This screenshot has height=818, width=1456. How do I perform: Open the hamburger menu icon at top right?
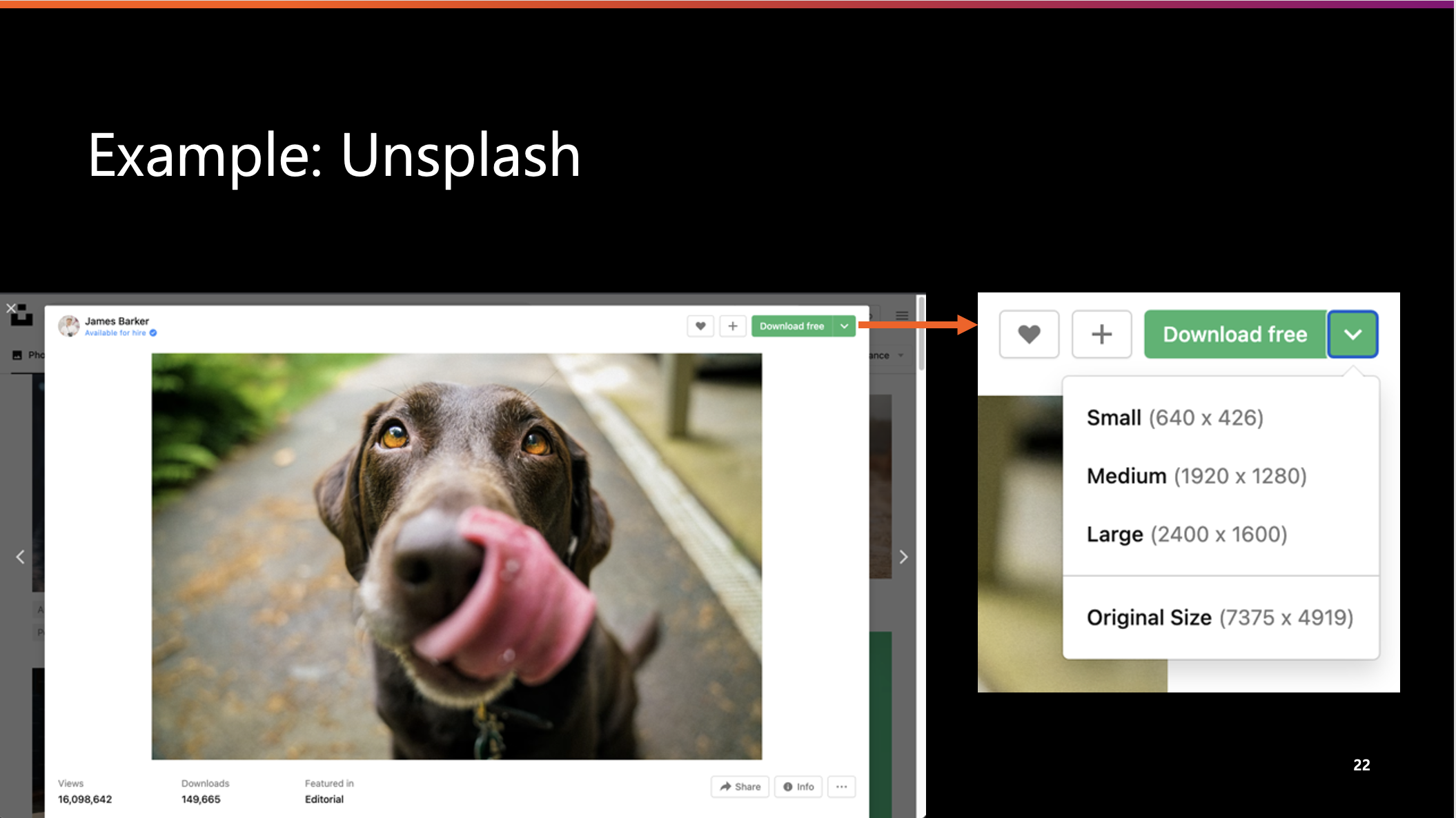pos(902,315)
